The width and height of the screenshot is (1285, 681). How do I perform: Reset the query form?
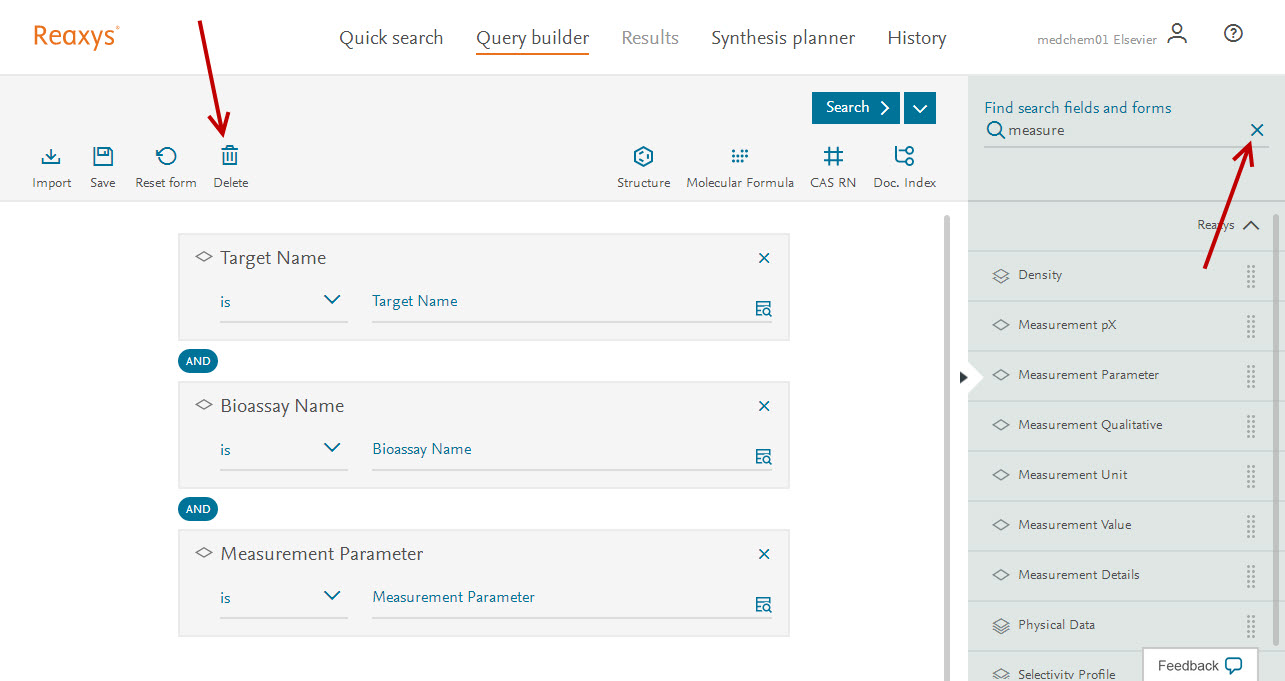coord(166,157)
